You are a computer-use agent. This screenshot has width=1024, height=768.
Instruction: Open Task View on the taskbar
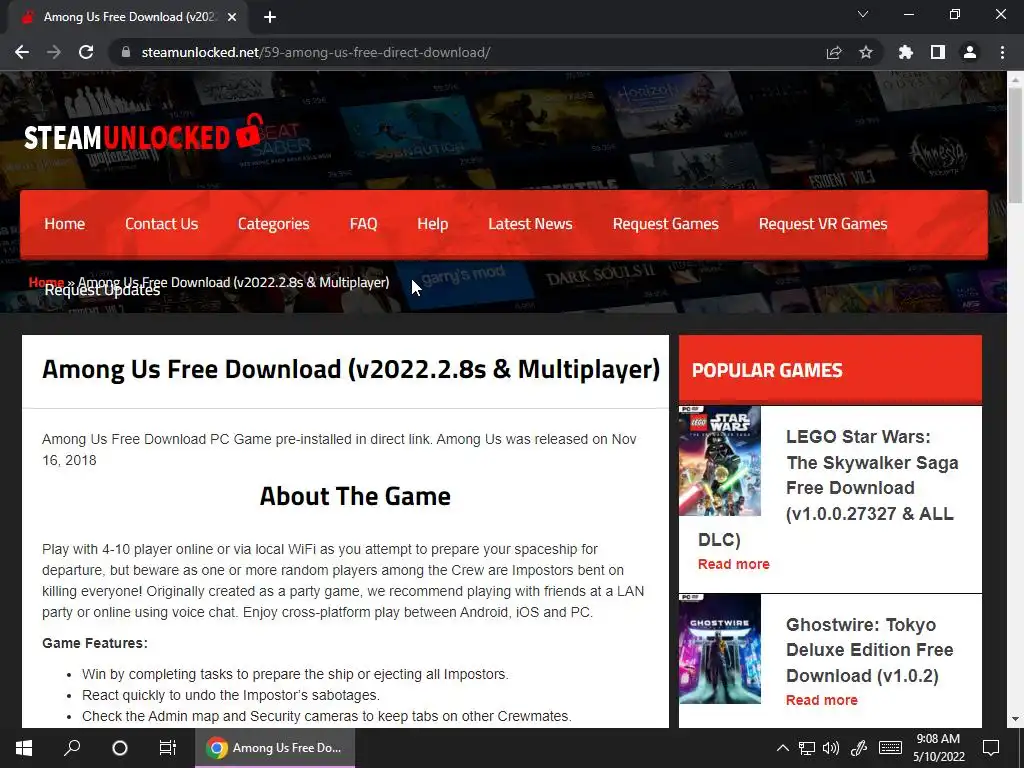(168, 748)
